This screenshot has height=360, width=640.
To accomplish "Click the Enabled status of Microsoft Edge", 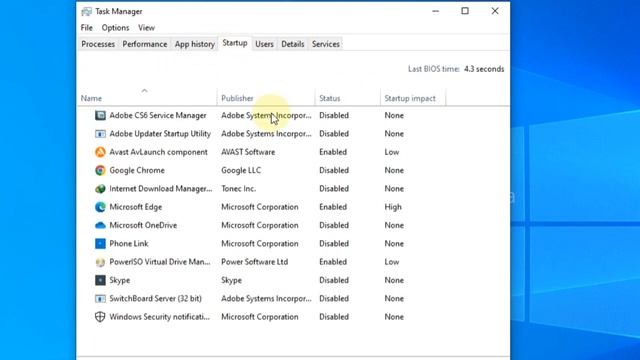I will point(333,207).
